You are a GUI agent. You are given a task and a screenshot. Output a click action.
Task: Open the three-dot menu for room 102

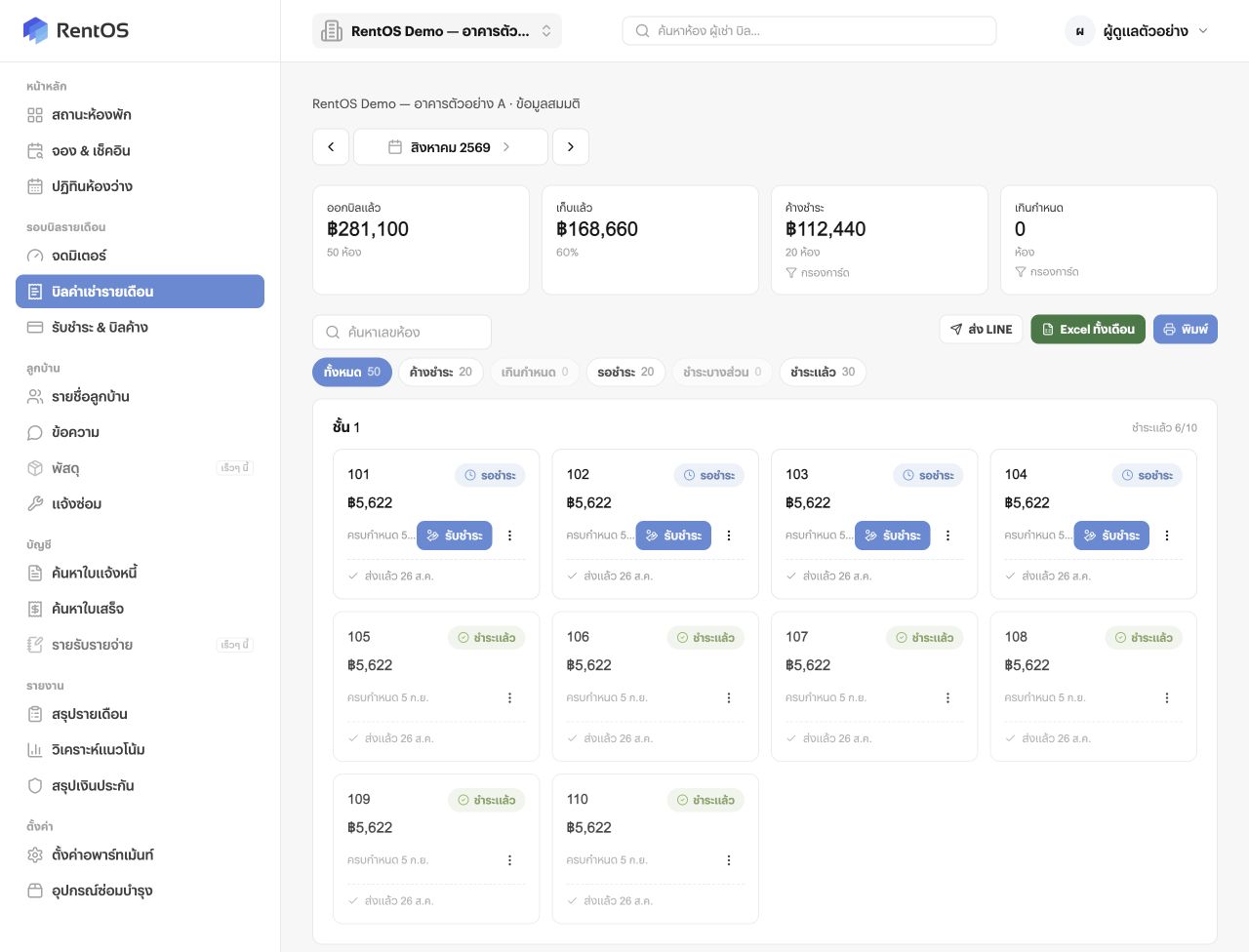pyautogui.click(x=729, y=535)
